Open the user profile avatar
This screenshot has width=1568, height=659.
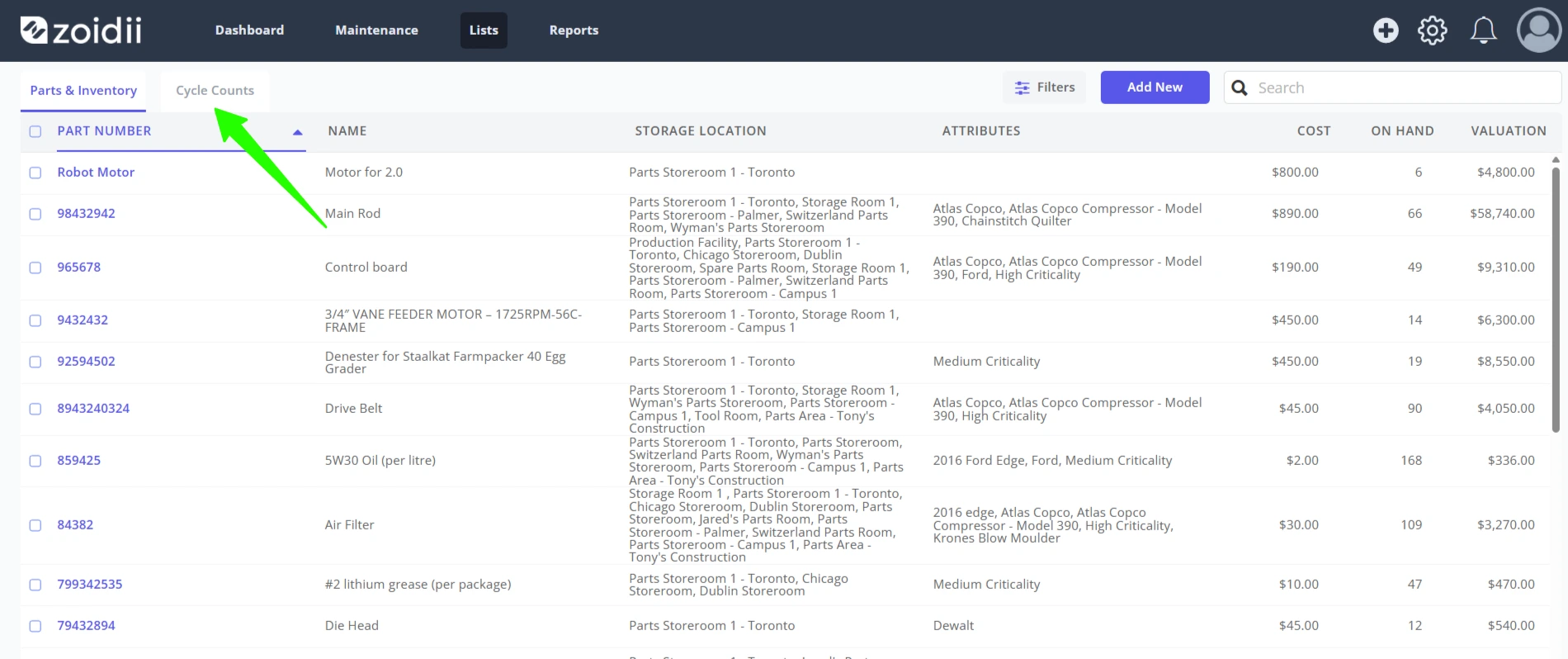[1539, 31]
